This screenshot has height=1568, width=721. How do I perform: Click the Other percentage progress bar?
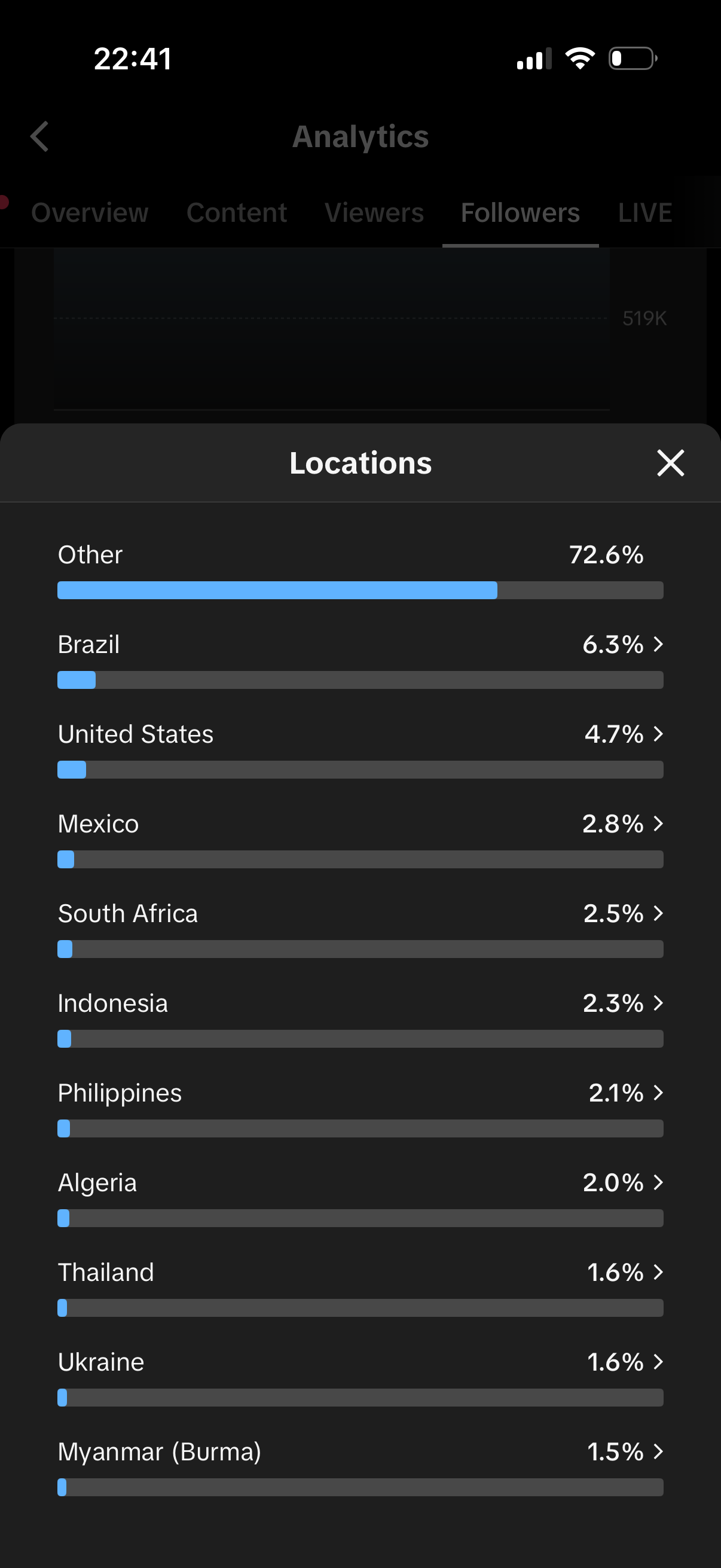point(360,590)
